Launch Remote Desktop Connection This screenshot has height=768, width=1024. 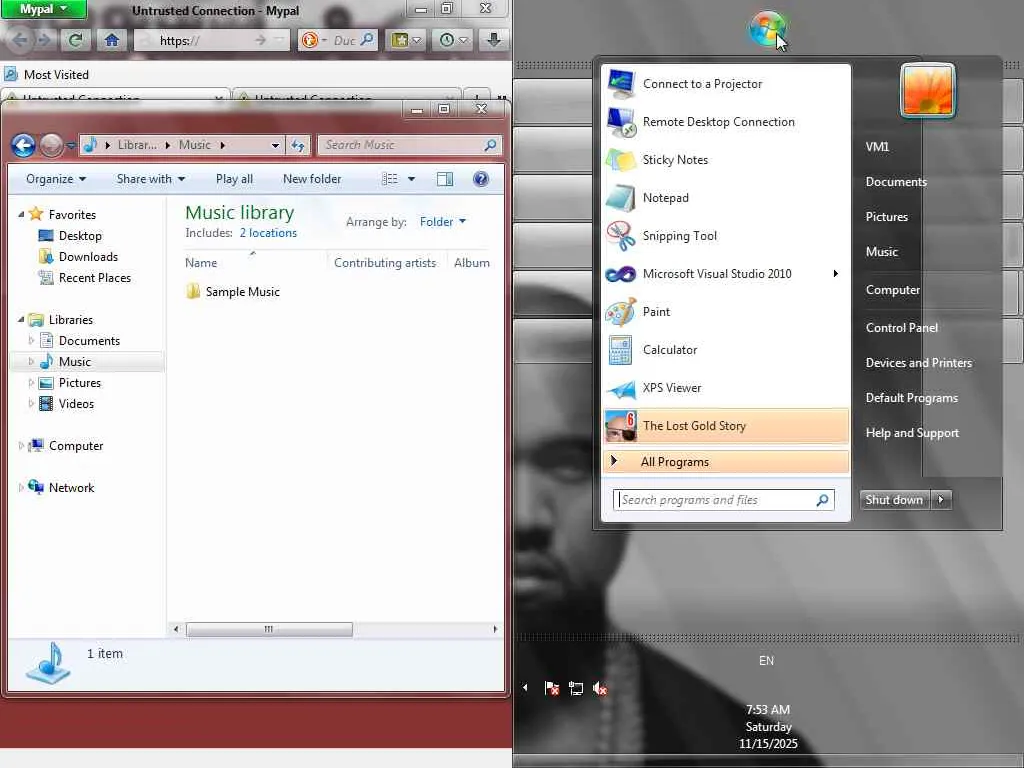(727, 121)
